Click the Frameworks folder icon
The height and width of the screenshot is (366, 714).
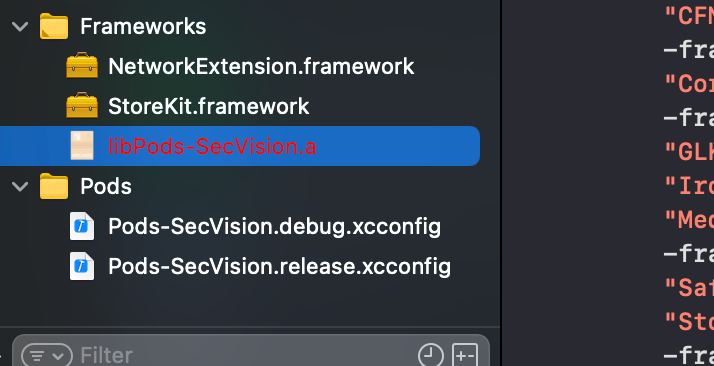point(54,26)
